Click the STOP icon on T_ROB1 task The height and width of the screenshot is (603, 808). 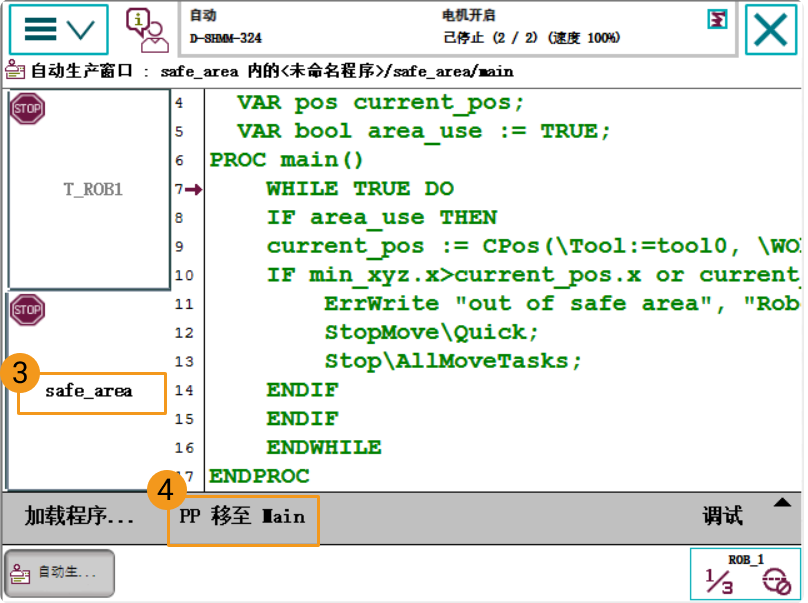[x=26, y=108]
